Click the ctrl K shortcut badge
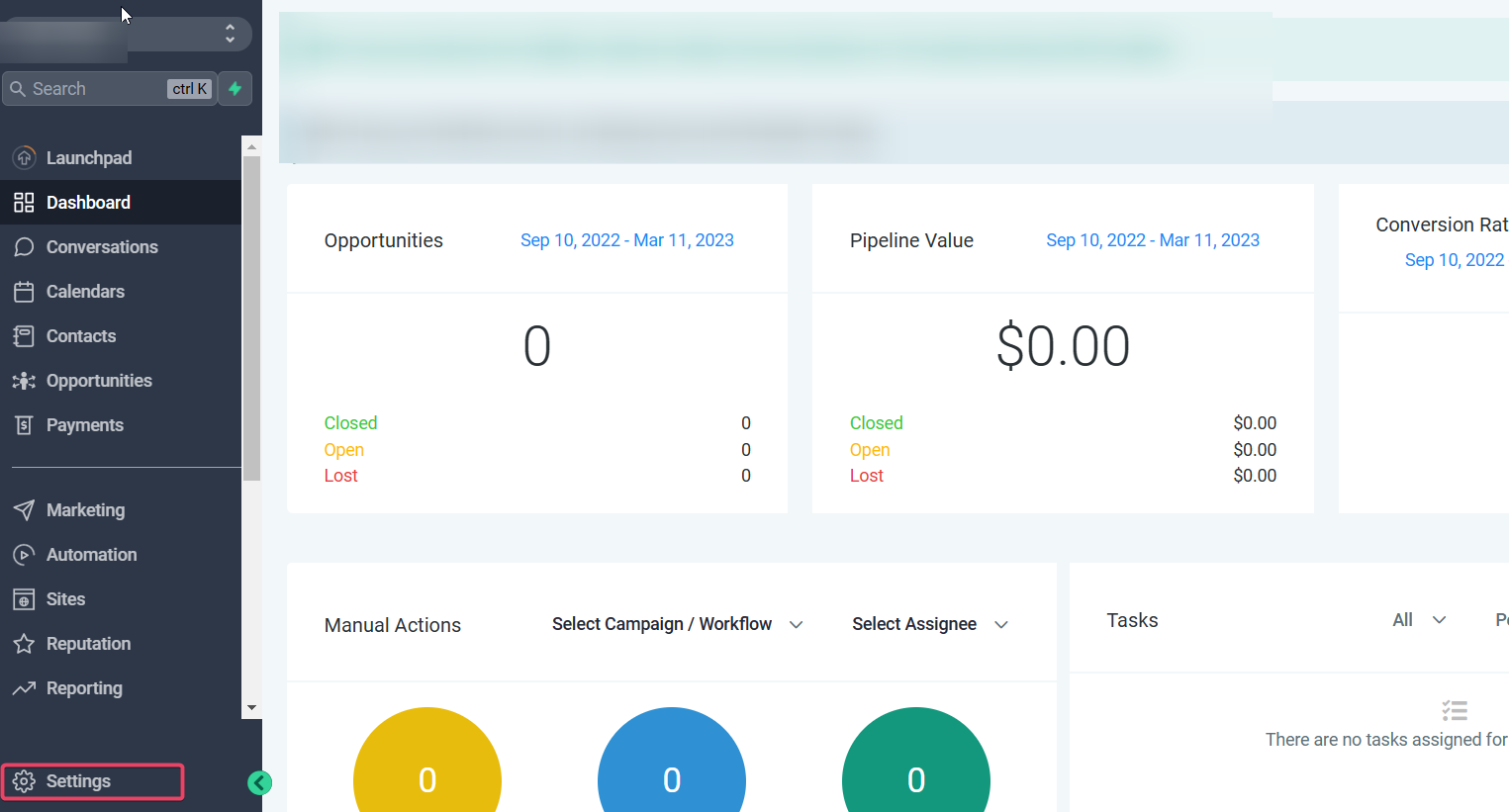The height and width of the screenshot is (812, 1509). pos(190,89)
